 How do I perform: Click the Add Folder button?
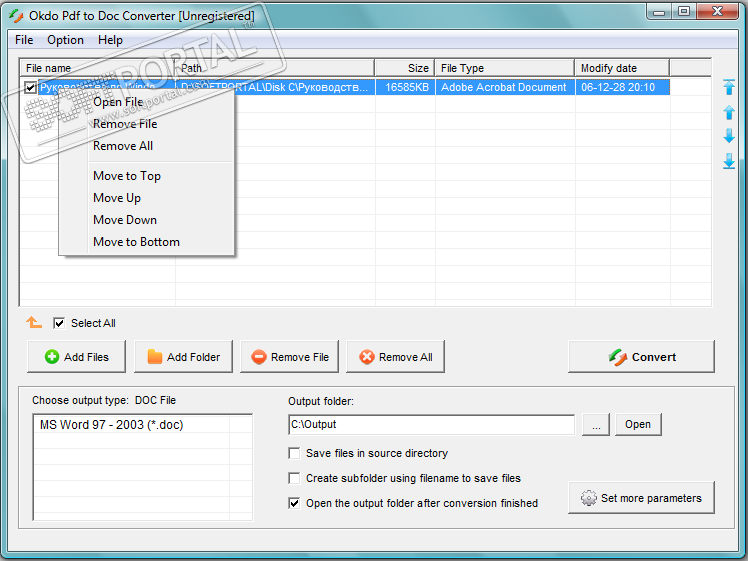pyautogui.click(x=183, y=357)
